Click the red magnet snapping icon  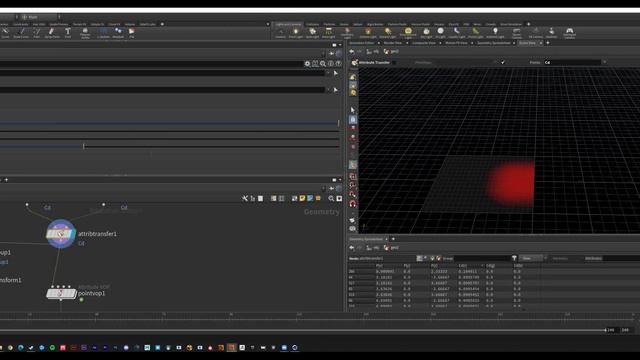pyautogui.click(x=353, y=203)
